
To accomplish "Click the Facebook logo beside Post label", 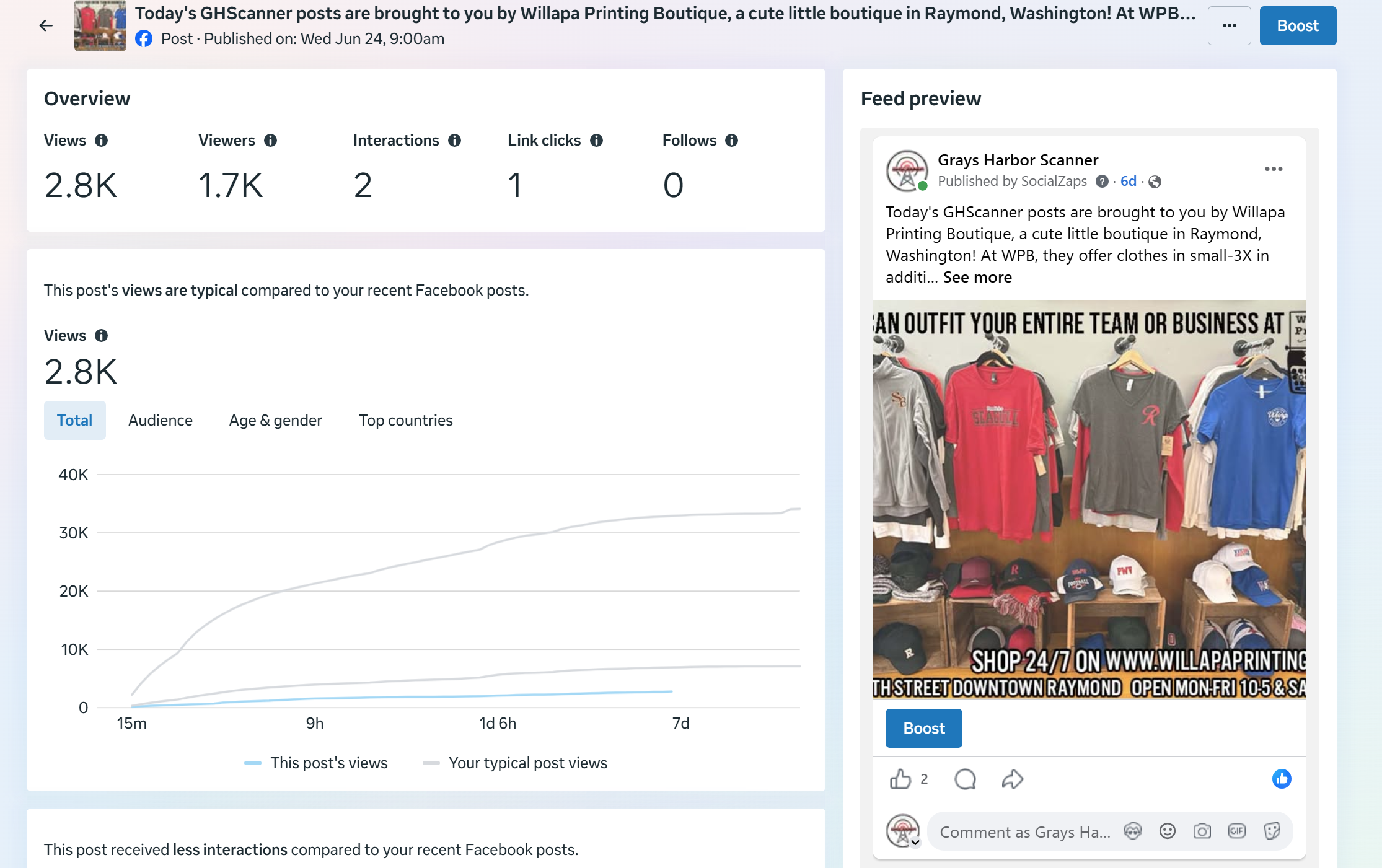I will click(144, 39).
